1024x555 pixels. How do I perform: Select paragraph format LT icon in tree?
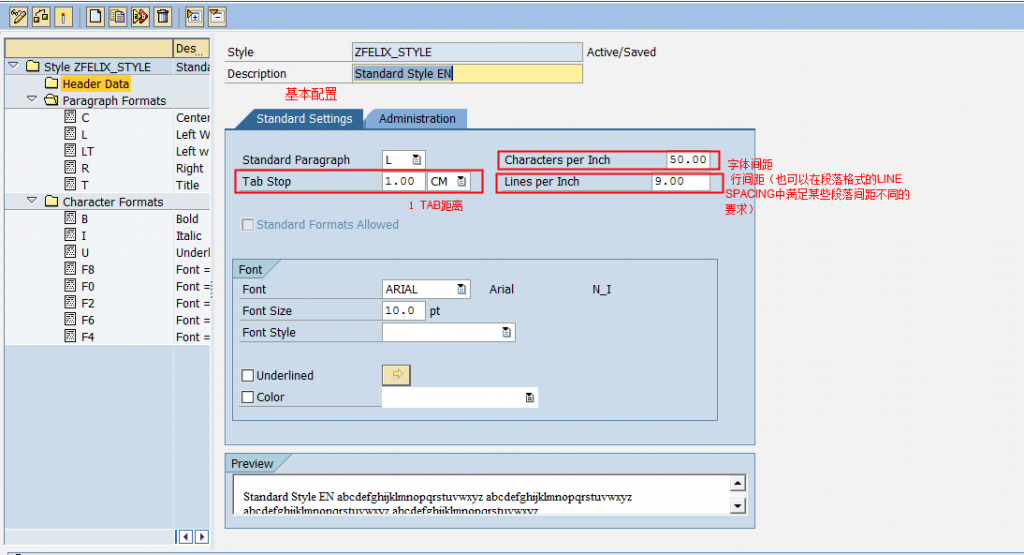pos(71,151)
